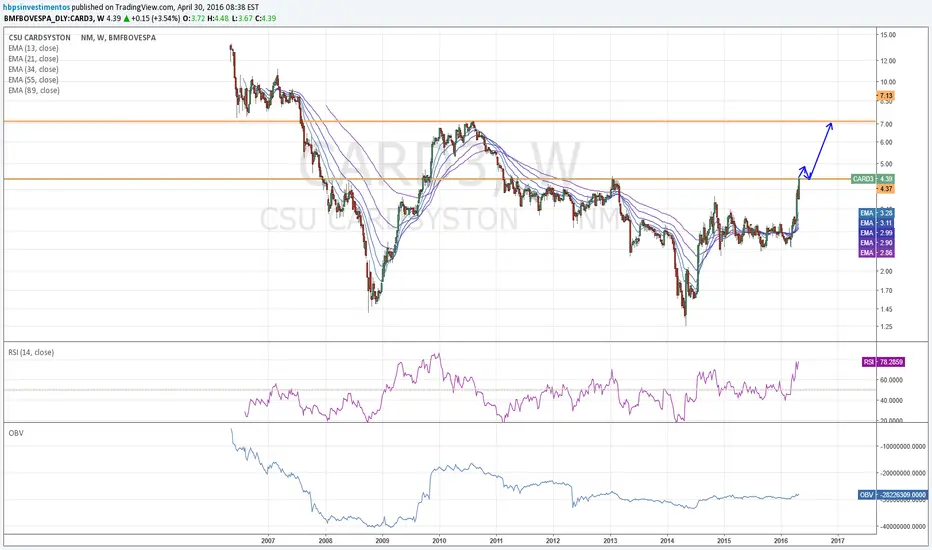Select the upper orange horizontal line near 7.00
The height and width of the screenshot is (550, 932).
pyautogui.click(x=440, y=121)
